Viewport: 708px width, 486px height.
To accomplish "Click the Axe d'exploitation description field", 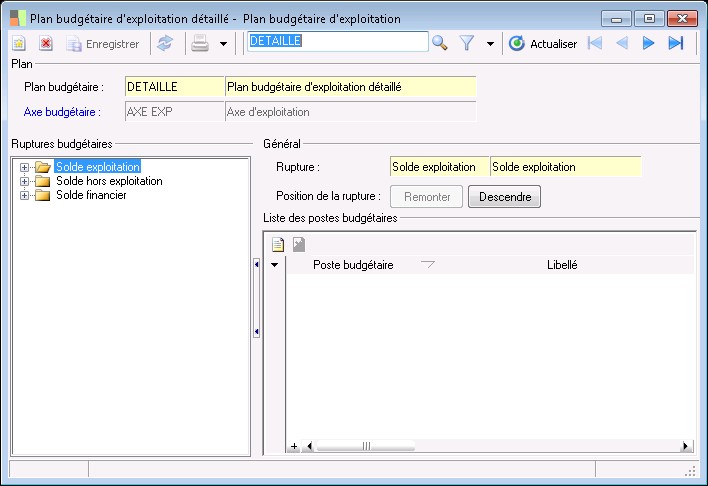I will [x=350, y=112].
